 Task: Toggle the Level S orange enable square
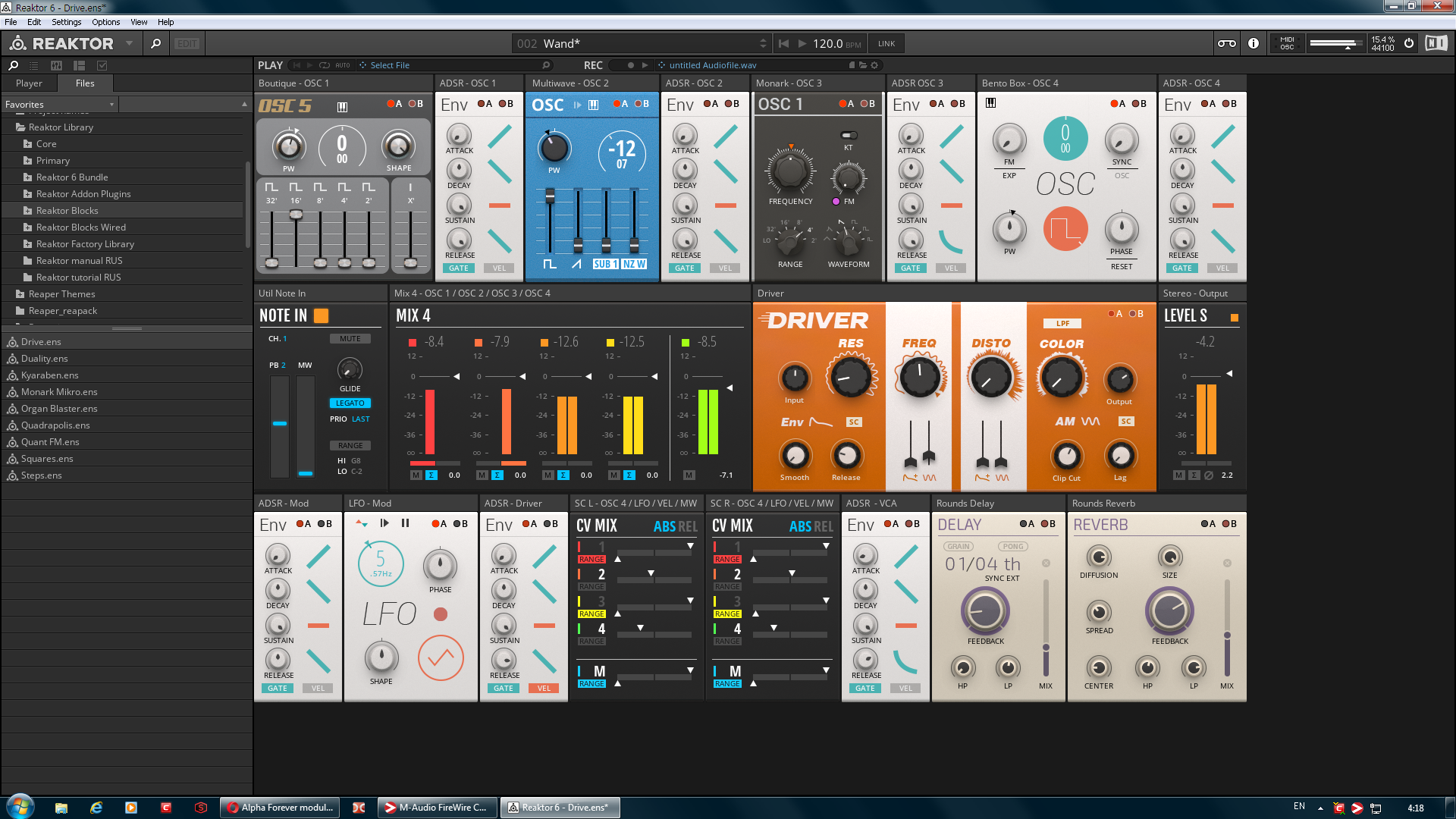click(x=1234, y=318)
